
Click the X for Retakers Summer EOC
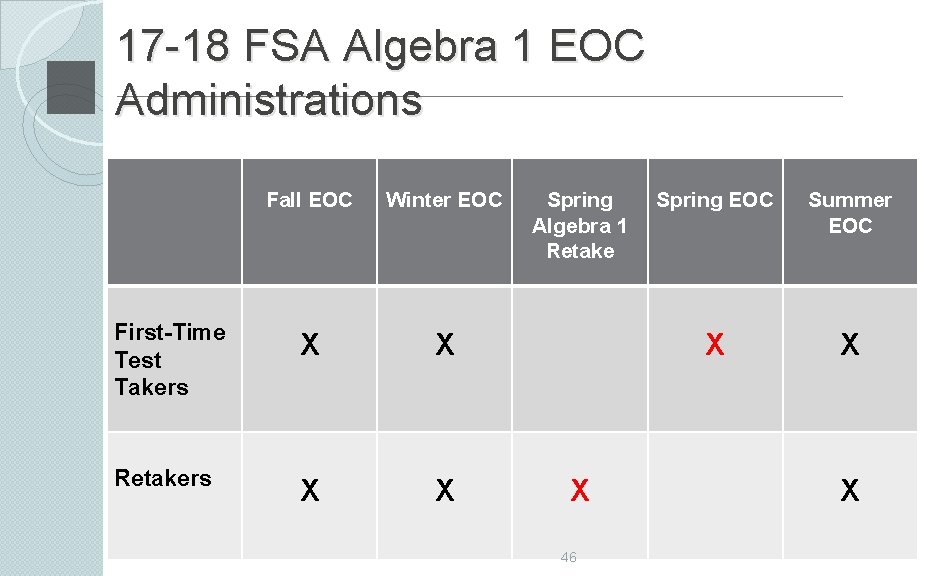[x=850, y=491]
